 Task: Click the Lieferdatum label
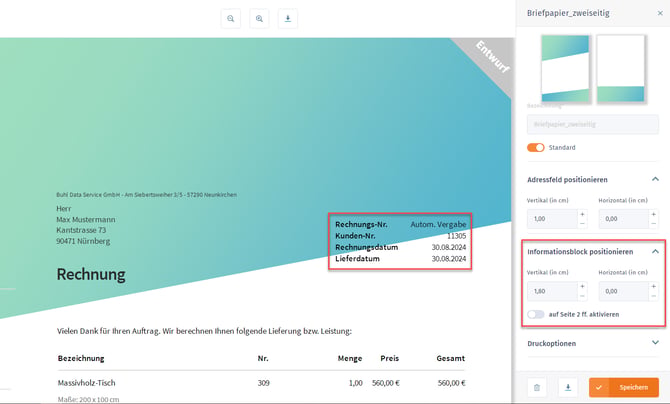pos(357,259)
